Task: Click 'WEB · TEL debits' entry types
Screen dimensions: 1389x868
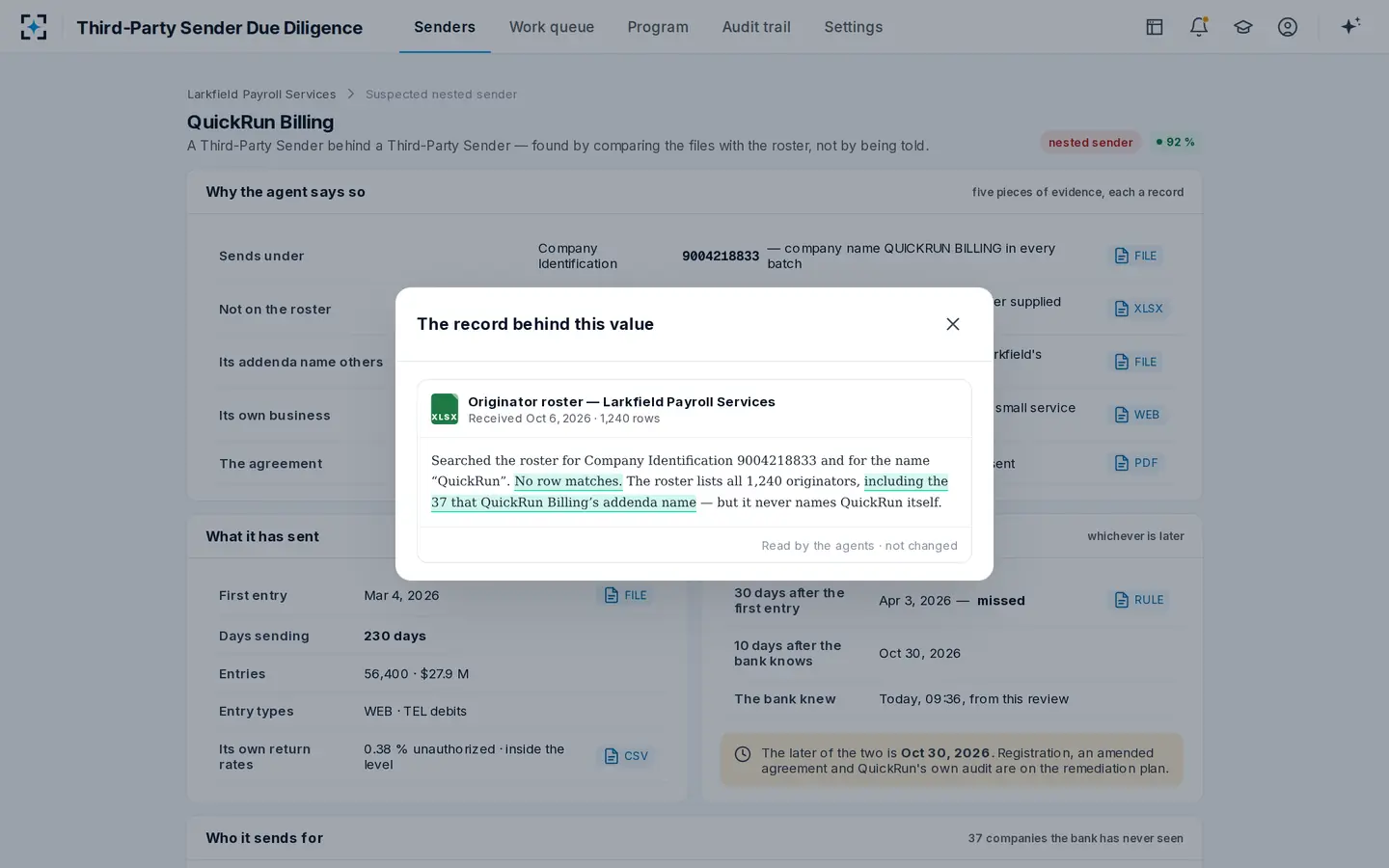Action: coord(415,711)
